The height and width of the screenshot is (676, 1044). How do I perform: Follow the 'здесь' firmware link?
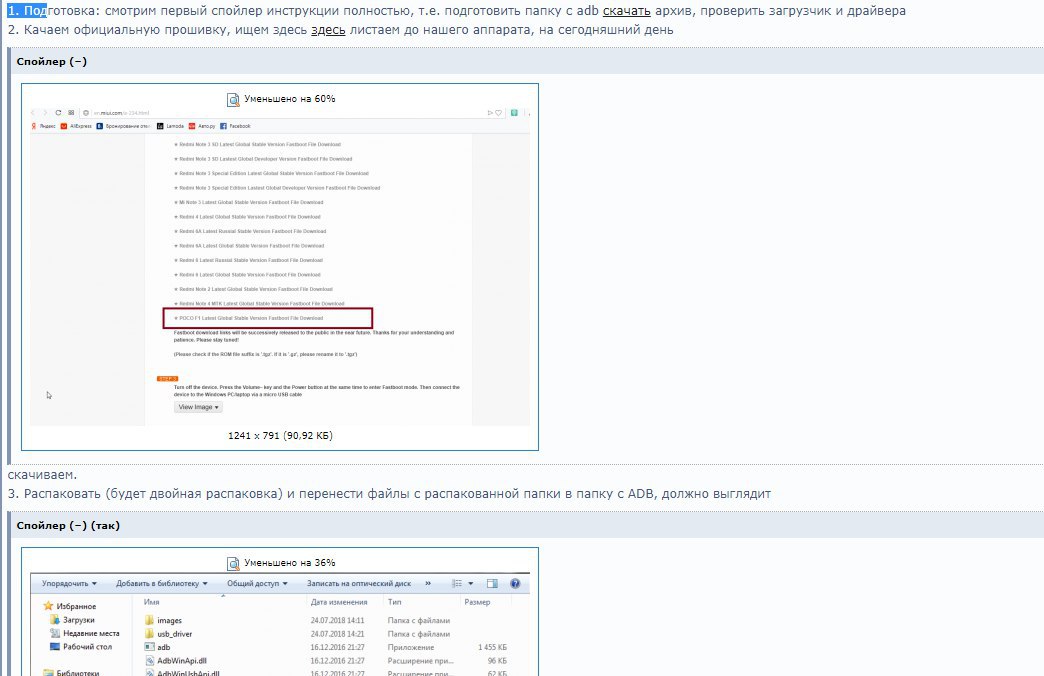click(x=328, y=30)
